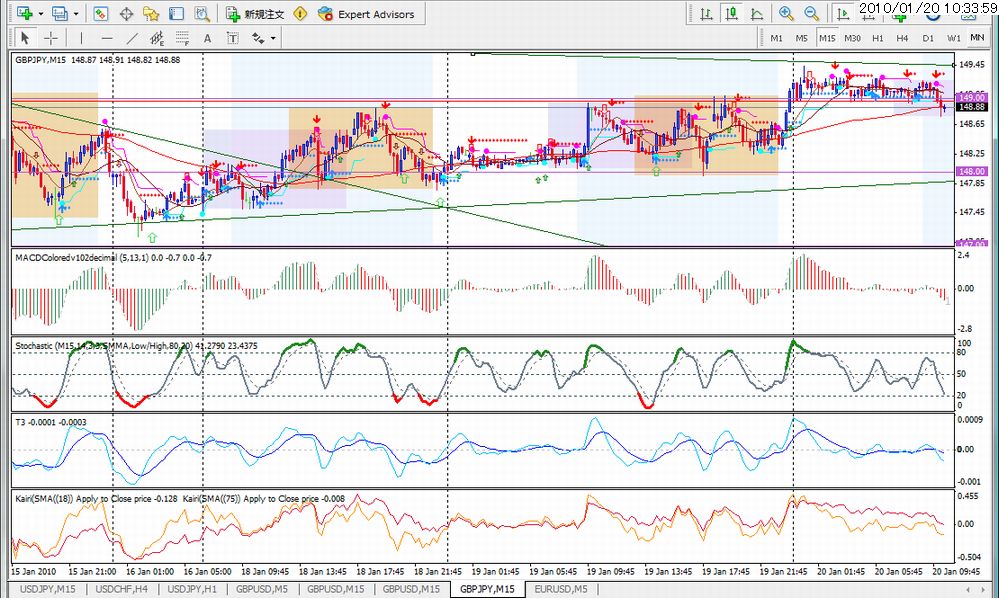Switch to line chart display
999x598 pixels.
[x=757, y=13]
